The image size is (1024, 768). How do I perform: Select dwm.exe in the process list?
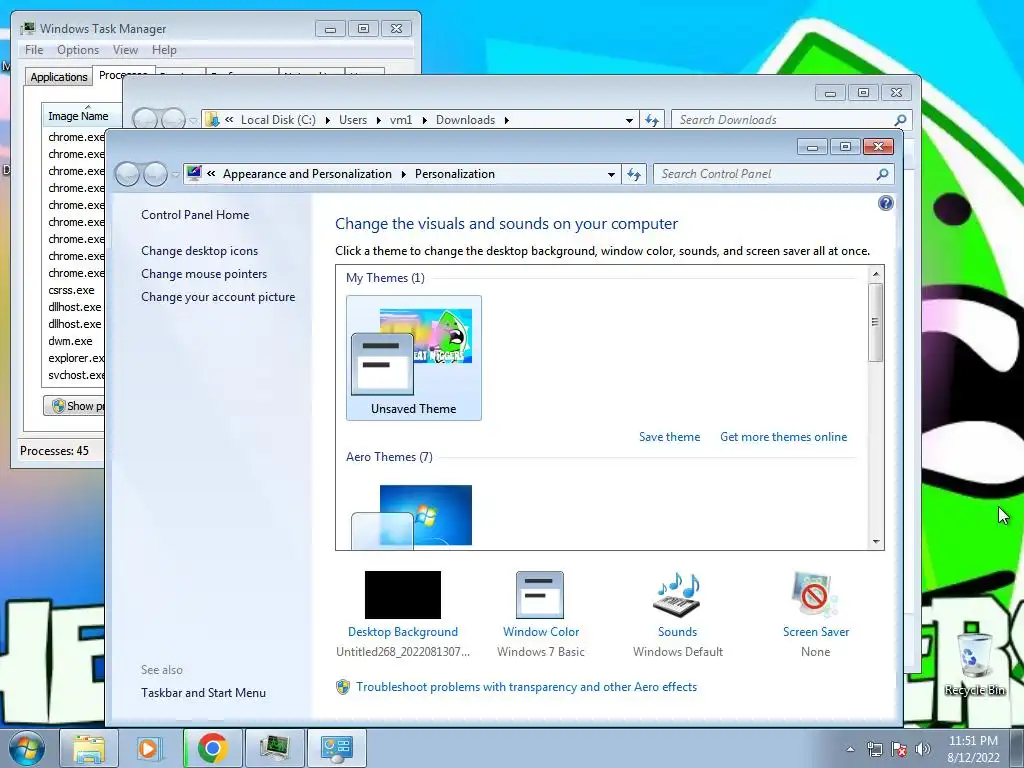[71, 341]
